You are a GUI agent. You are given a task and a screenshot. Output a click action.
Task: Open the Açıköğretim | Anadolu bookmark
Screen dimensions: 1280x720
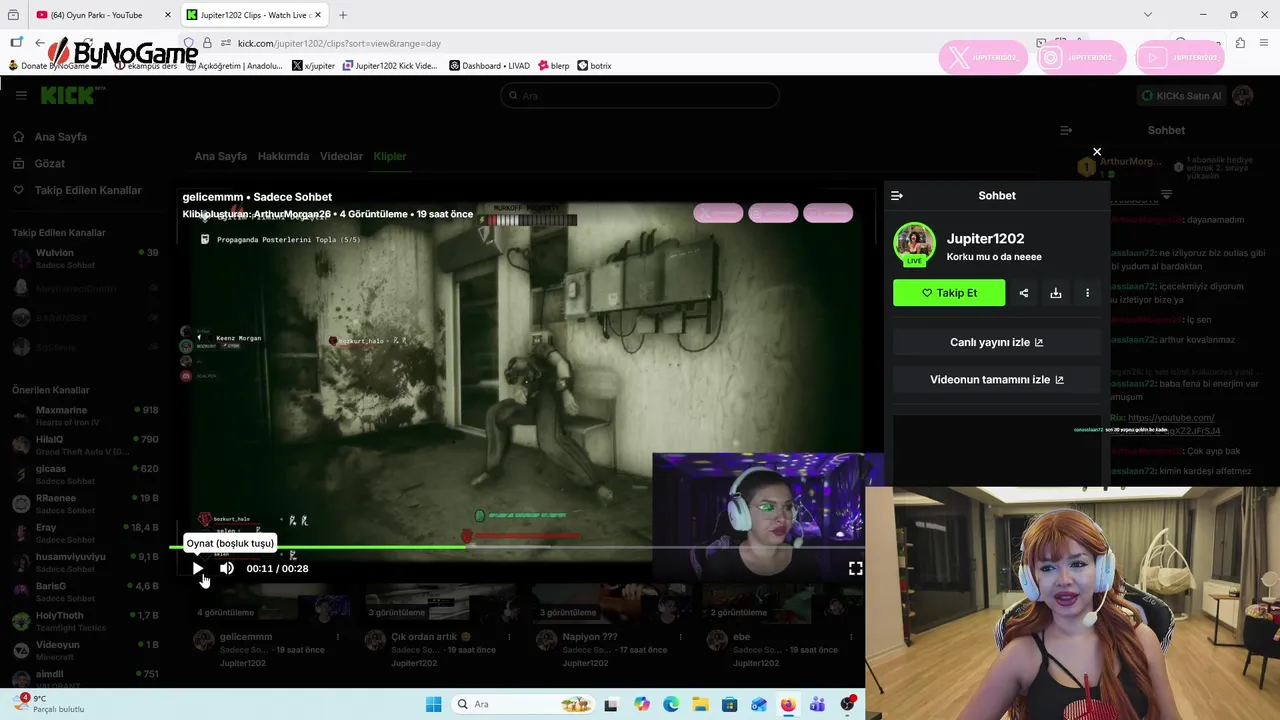(x=234, y=66)
